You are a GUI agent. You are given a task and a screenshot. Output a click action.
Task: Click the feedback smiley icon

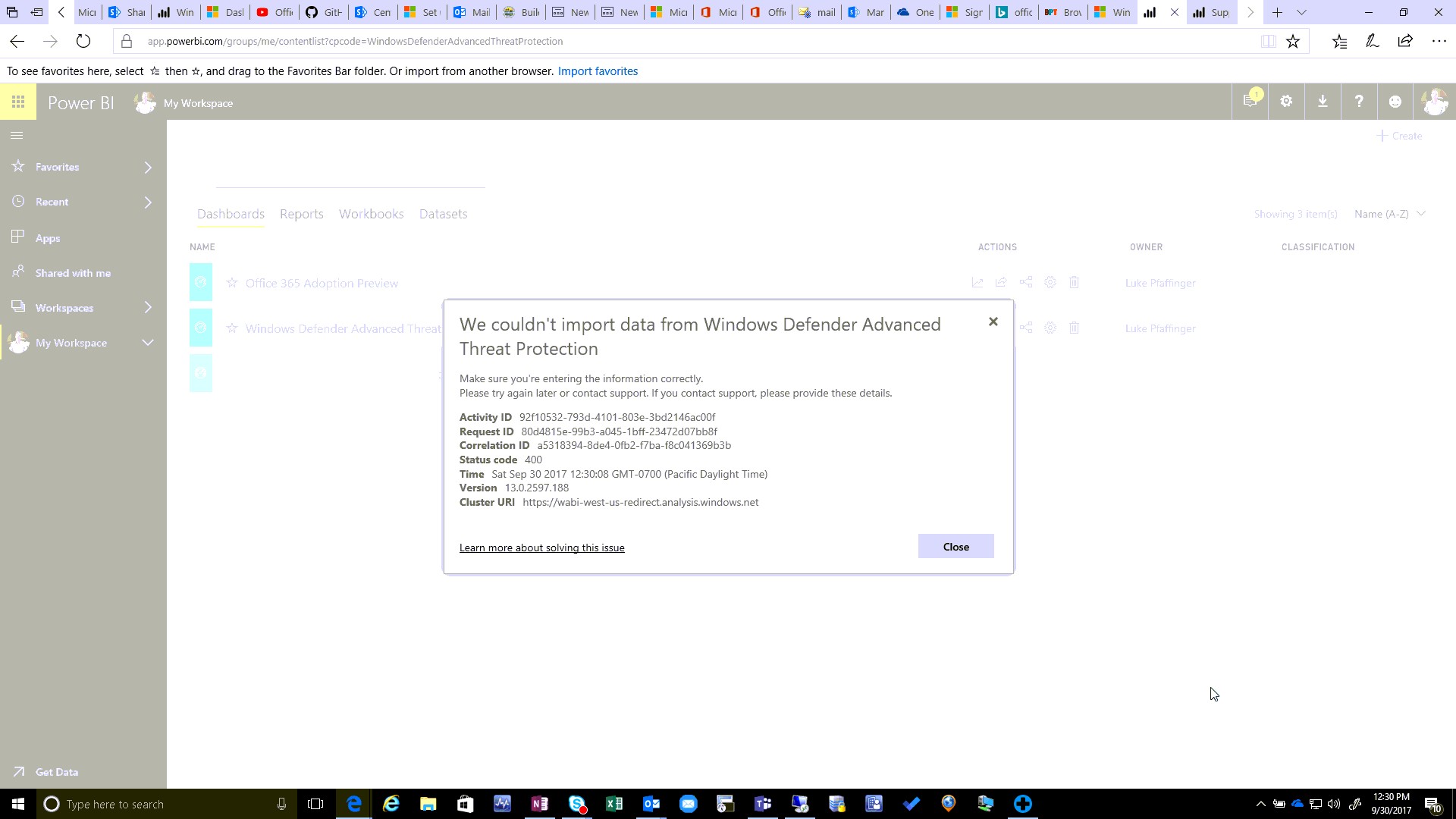pos(1395,102)
